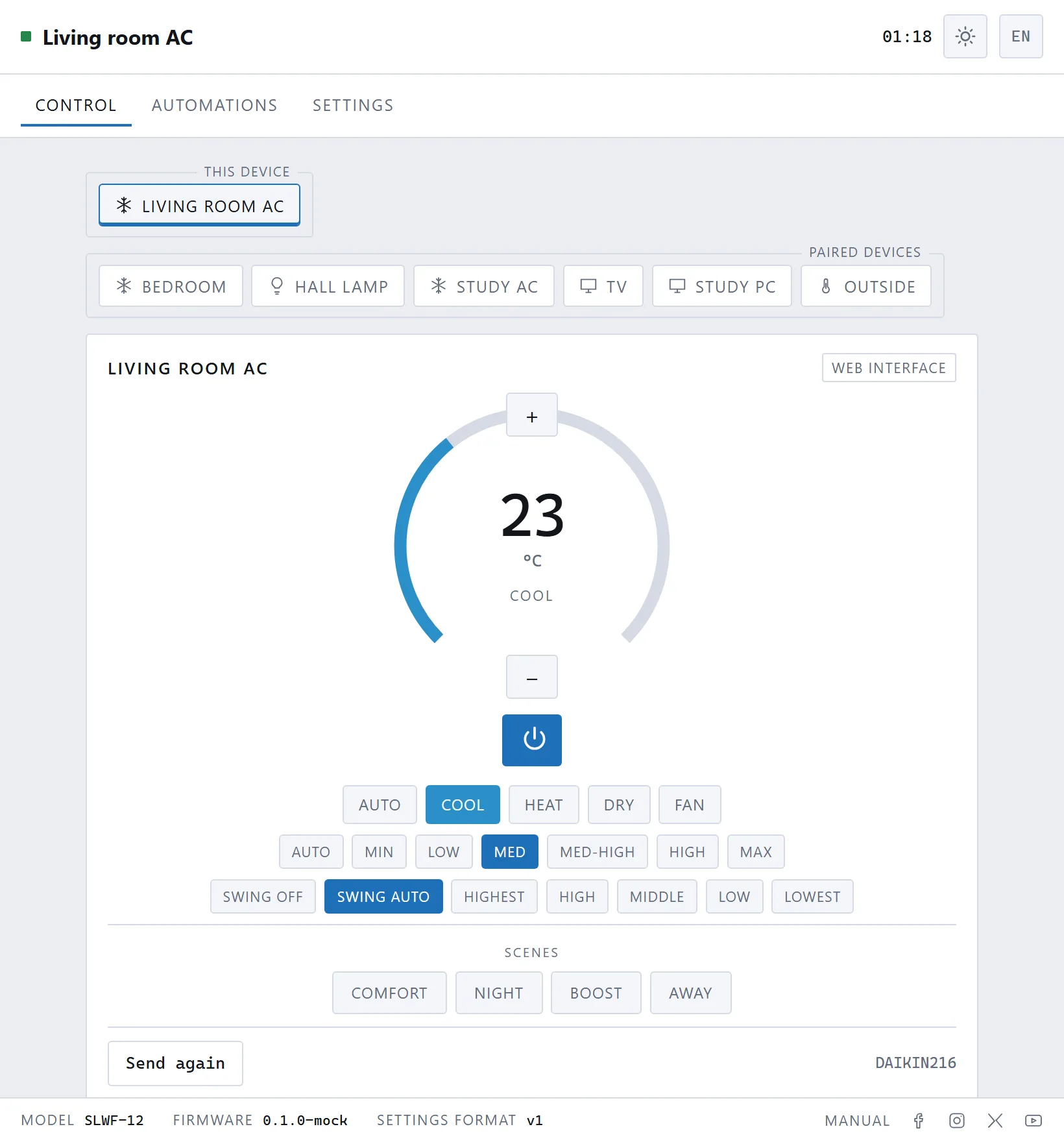Image resolution: width=1064 pixels, height=1142 pixels.
Task: Select the Study PC paired device
Action: 721,286
